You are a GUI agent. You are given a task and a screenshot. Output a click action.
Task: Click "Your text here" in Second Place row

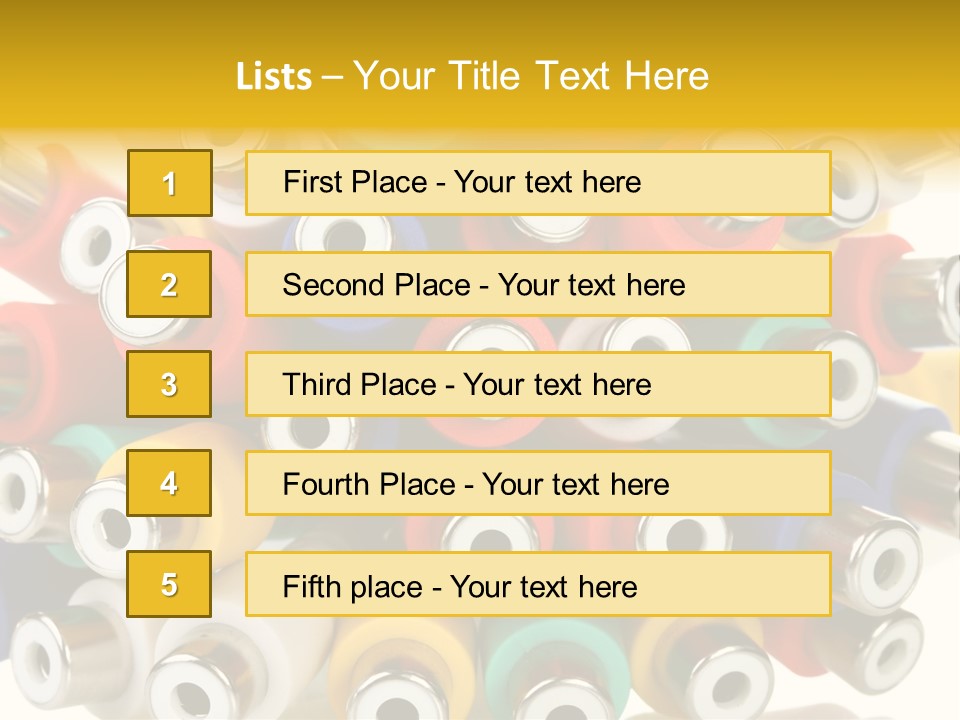tap(592, 285)
